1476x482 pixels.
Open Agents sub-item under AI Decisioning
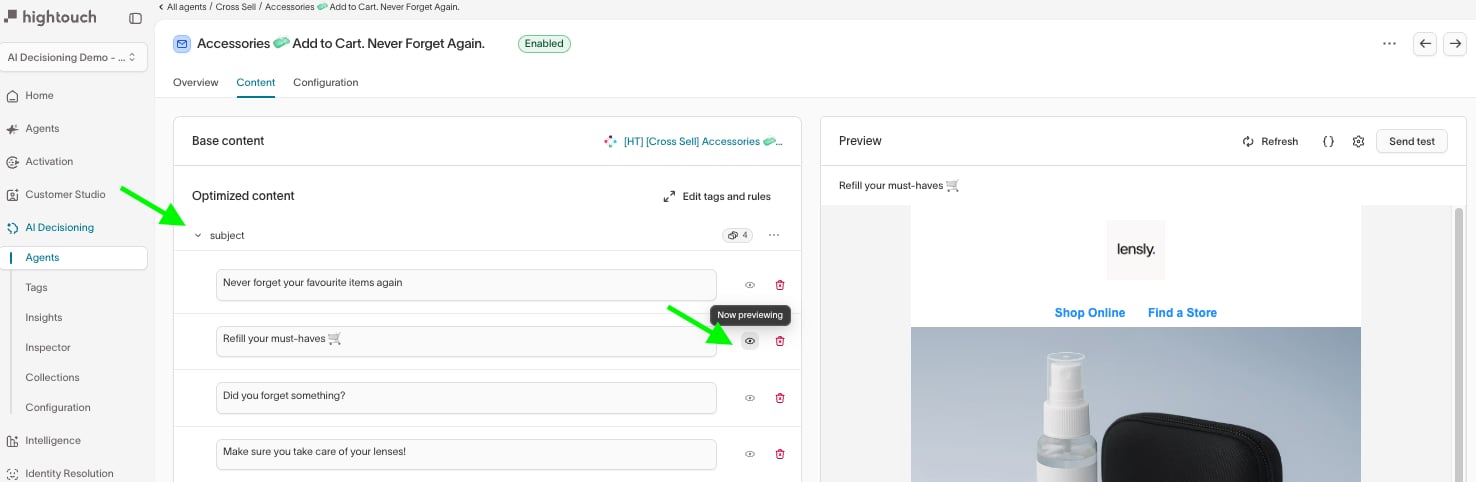(75, 258)
